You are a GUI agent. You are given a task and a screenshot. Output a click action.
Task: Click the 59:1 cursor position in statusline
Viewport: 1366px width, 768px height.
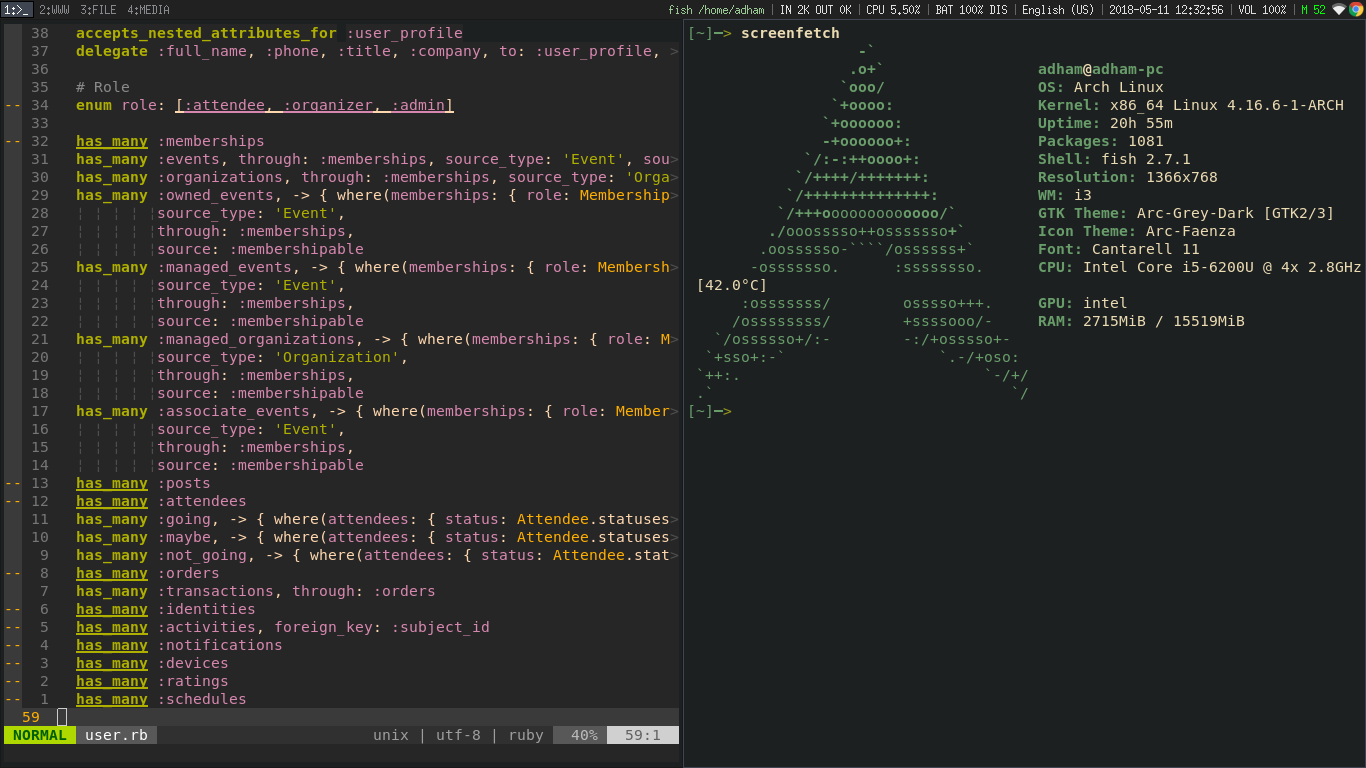643,735
